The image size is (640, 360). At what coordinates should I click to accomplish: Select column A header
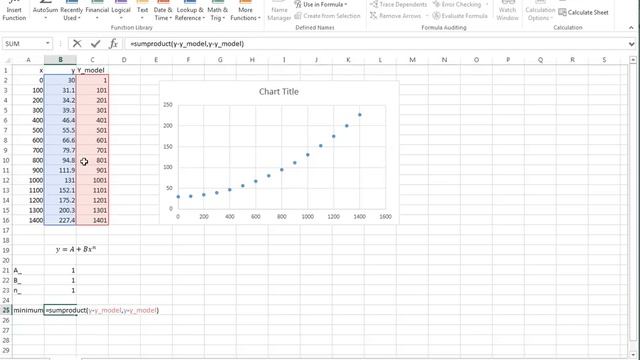coord(28,60)
